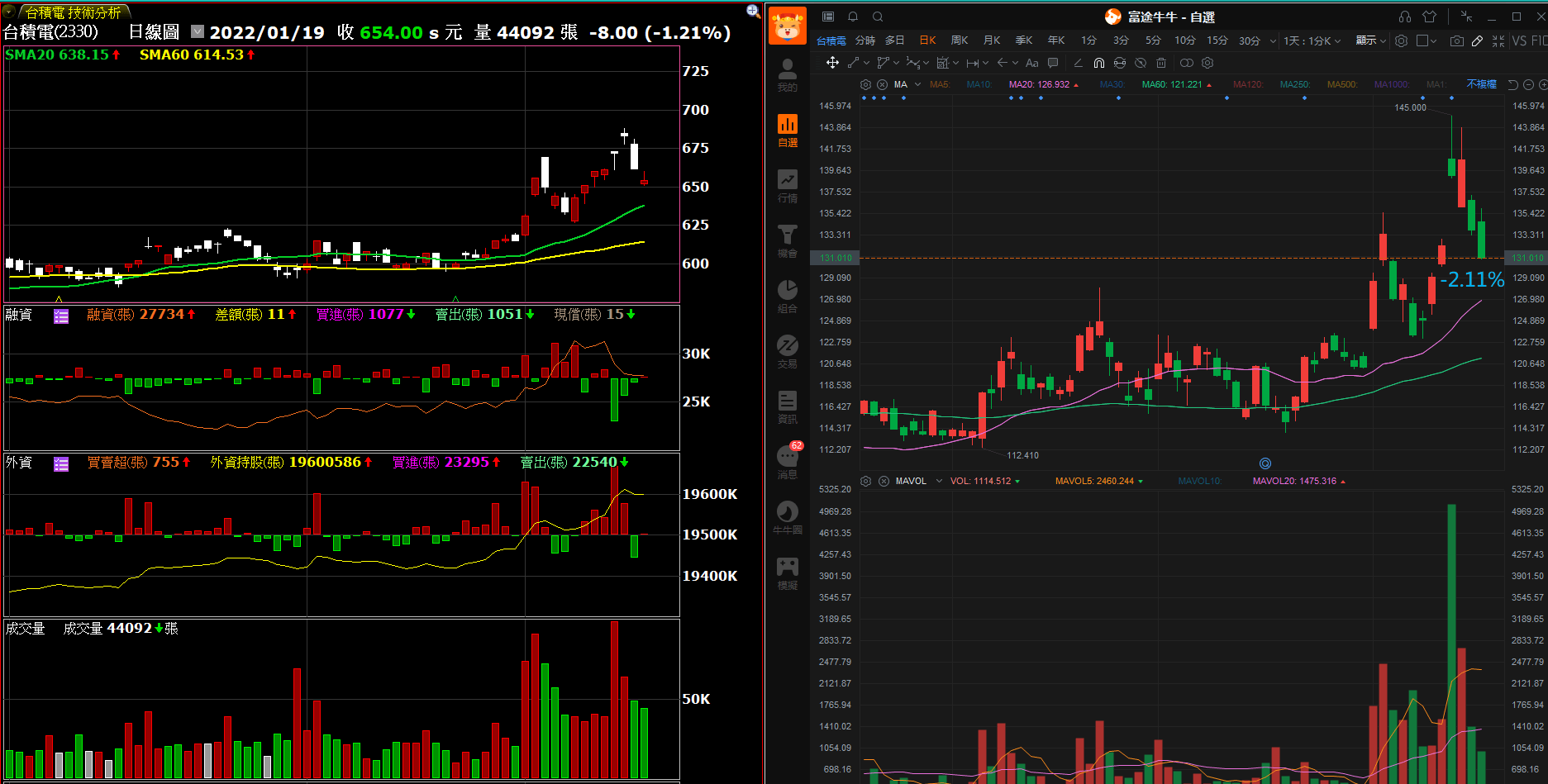Expand the trend line tool options arrow
Image resolution: width=1548 pixels, height=784 pixels.
pos(866,63)
